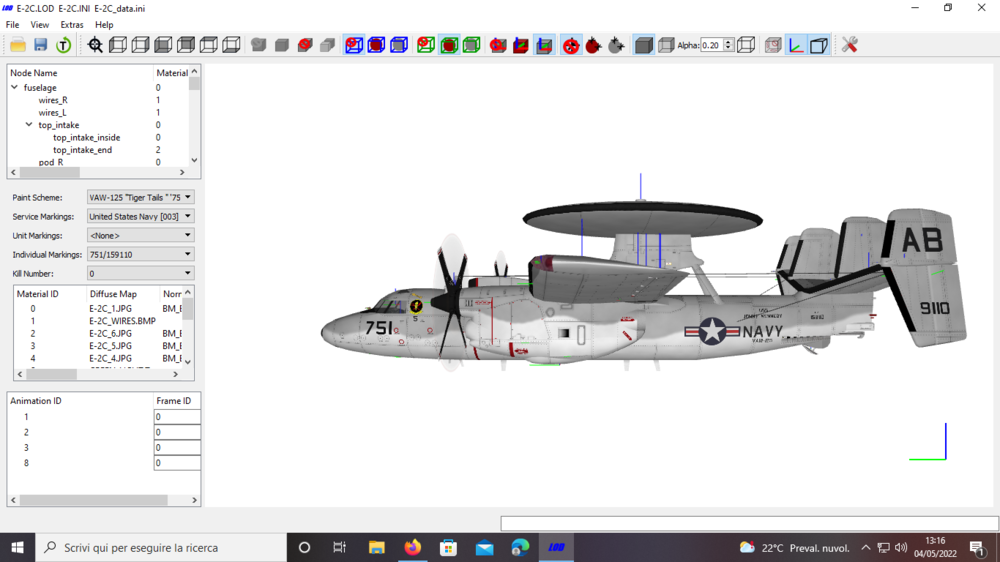This screenshot has height=562, width=1000.
Task: Open the Unit Markings dropdown
Action: (140, 235)
